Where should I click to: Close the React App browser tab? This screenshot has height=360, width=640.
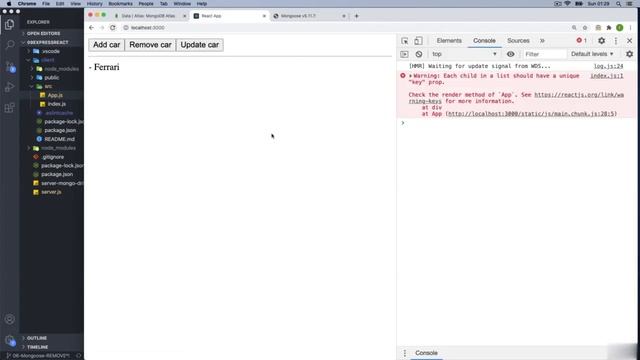click(x=264, y=16)
